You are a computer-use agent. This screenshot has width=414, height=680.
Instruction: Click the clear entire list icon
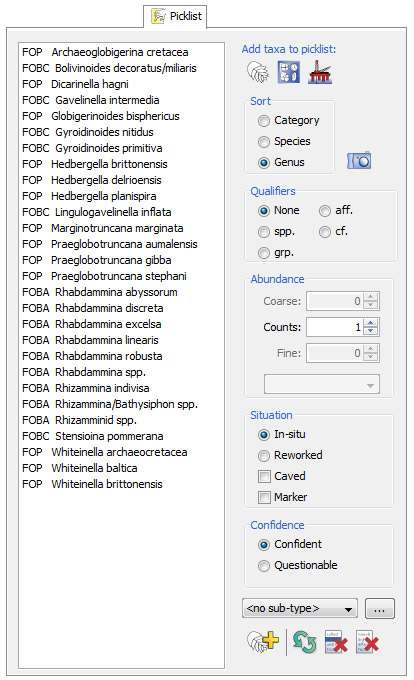(x=367, y=642)
